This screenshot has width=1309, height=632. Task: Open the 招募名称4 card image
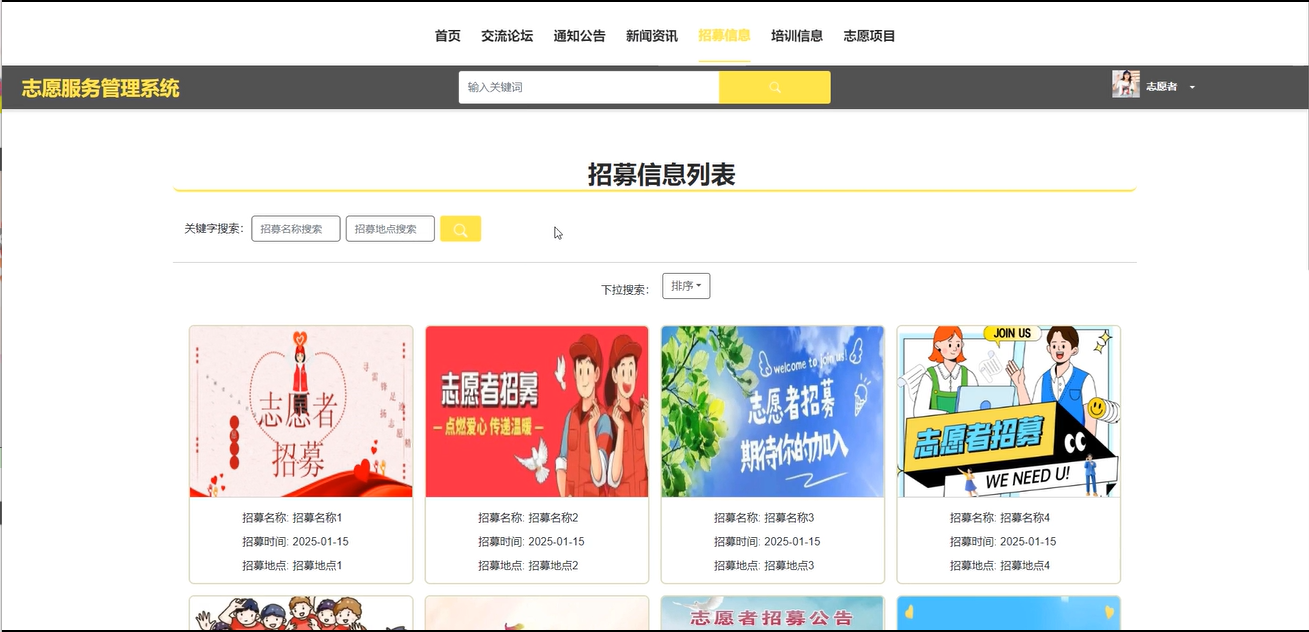(x=1009, y=411)
